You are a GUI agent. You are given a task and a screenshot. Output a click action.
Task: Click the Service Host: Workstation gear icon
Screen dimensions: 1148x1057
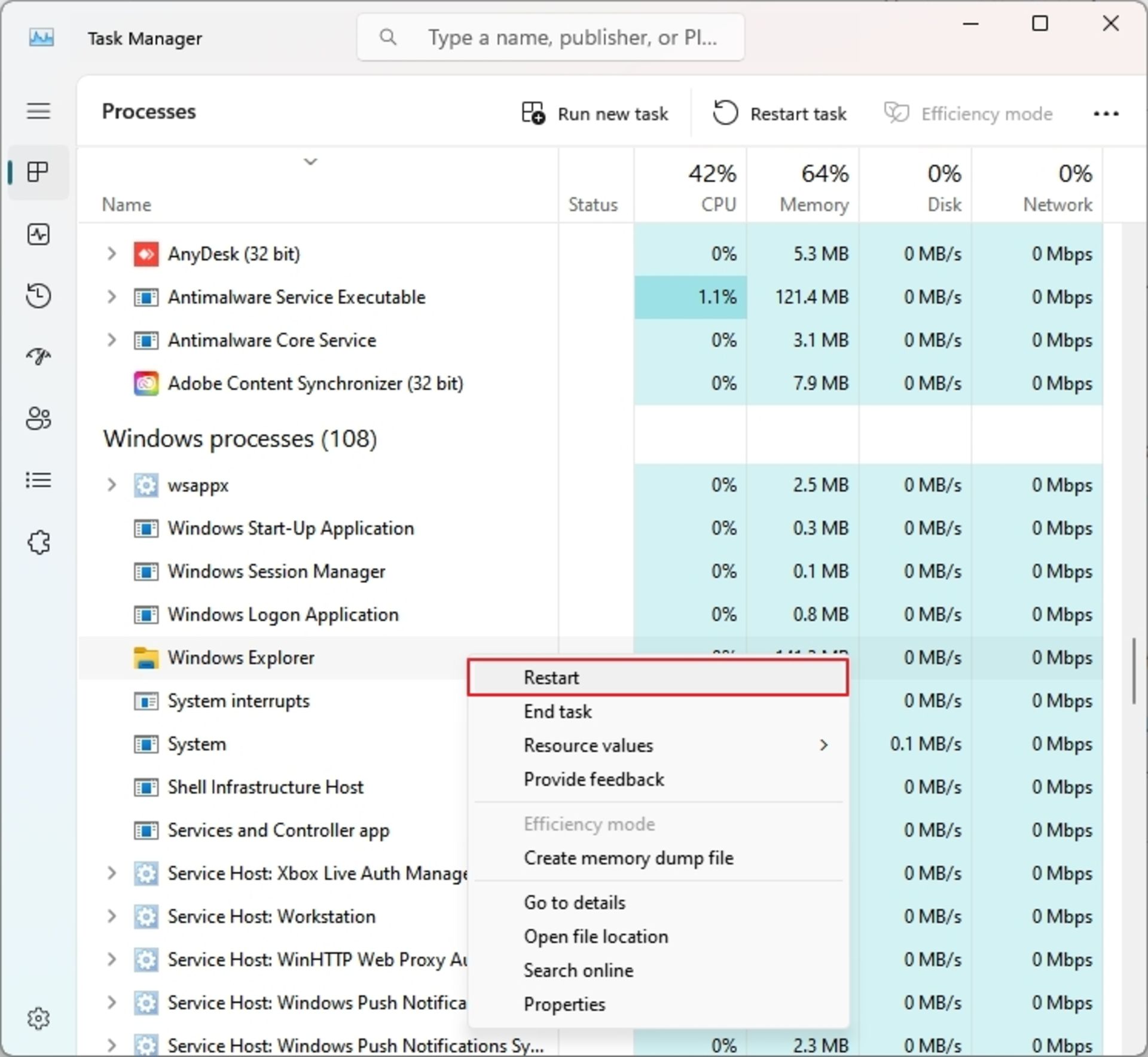pos(146,917)
